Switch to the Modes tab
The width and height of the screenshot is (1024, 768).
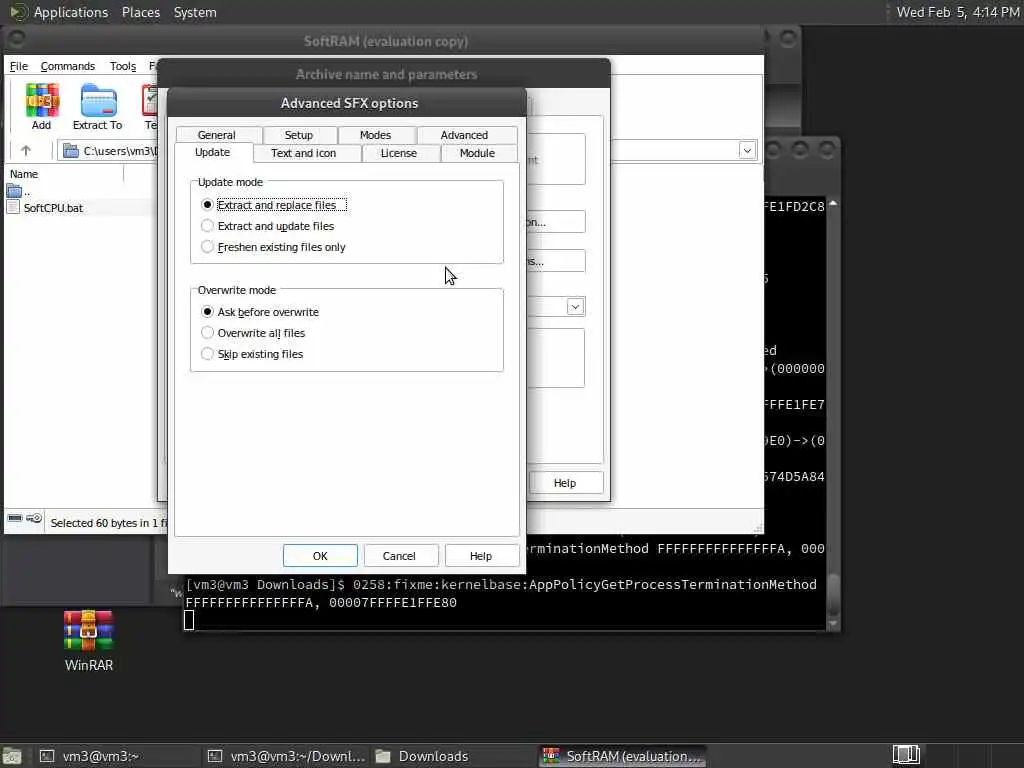pos(376,135)
